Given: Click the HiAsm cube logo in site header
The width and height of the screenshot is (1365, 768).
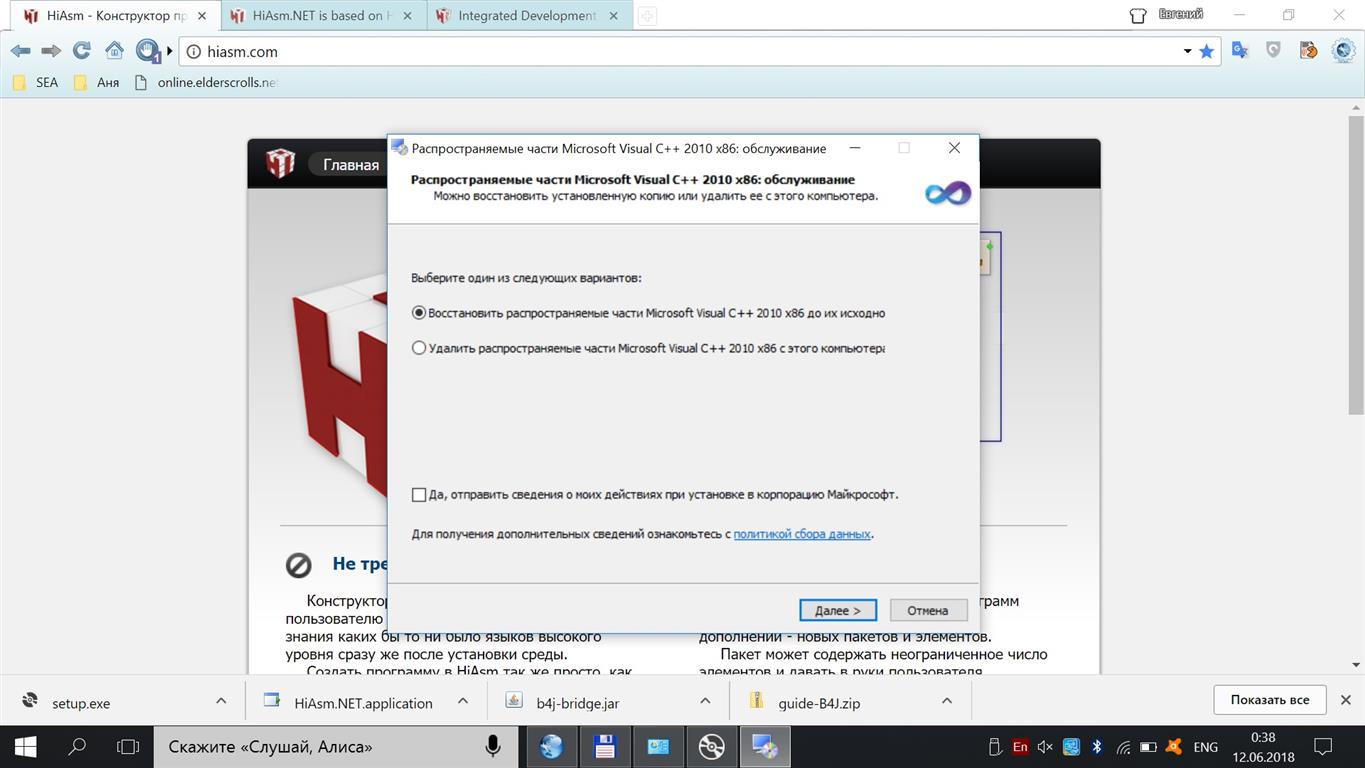Looking at the screenshot, I should pos(280,163).
